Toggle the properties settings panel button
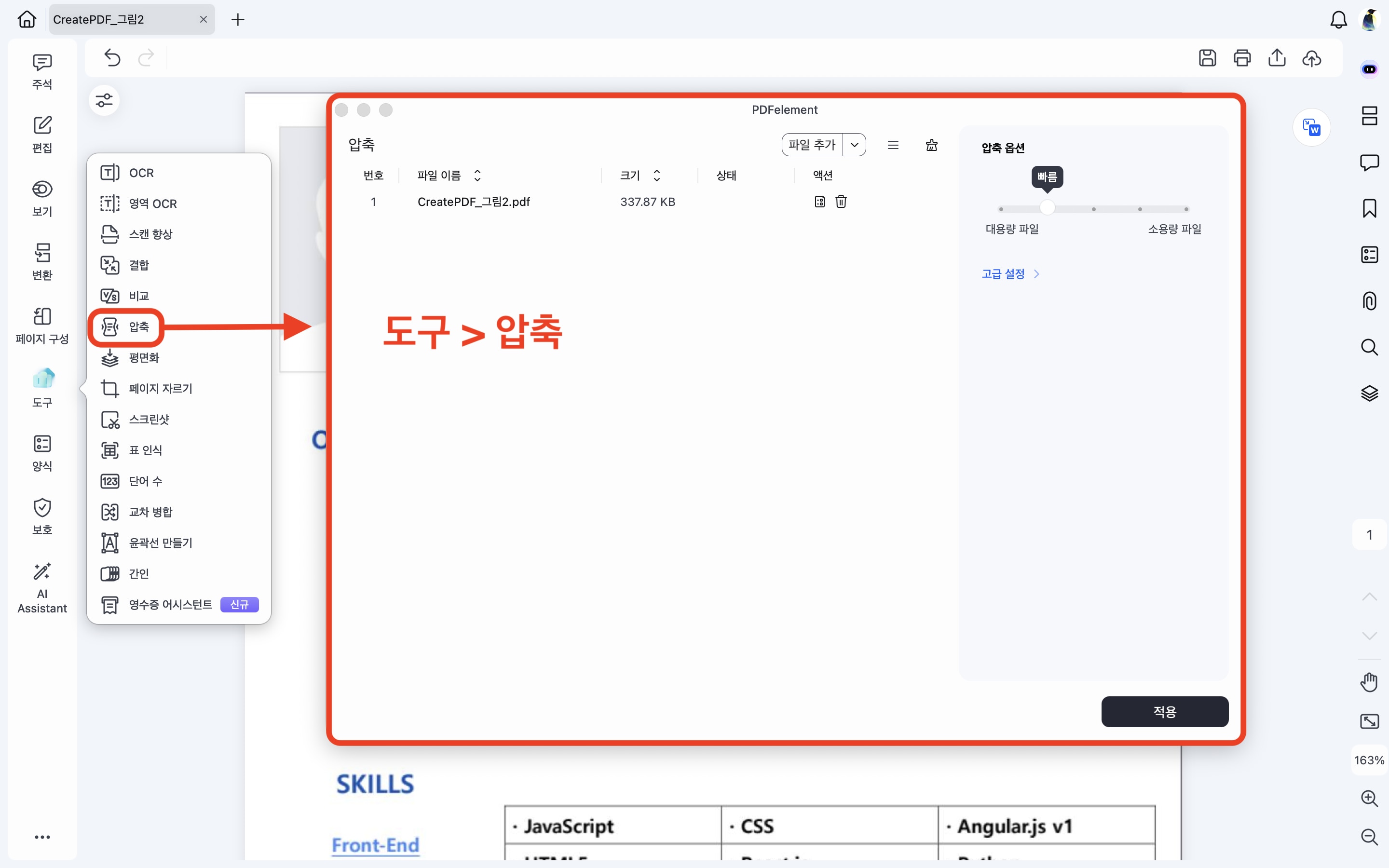The image size is (1389, 868). (104, 100)
